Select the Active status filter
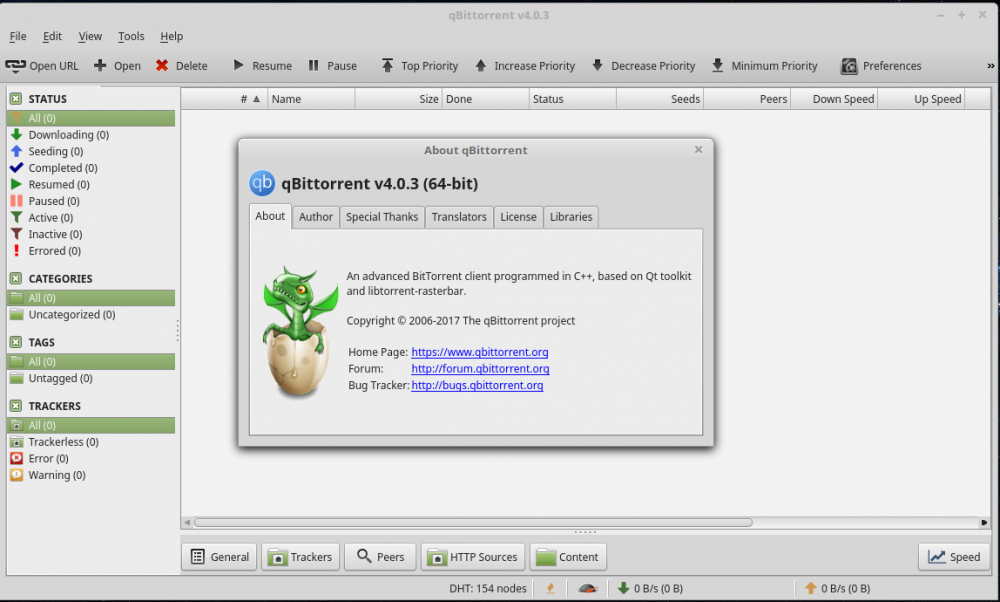This screenshot has width=1000, height=602. (91, 217)
